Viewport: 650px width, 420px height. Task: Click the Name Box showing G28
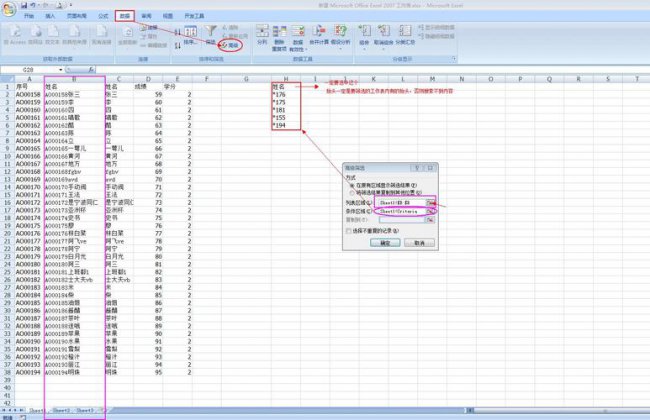pyautogui.click(x=29, y=70)
